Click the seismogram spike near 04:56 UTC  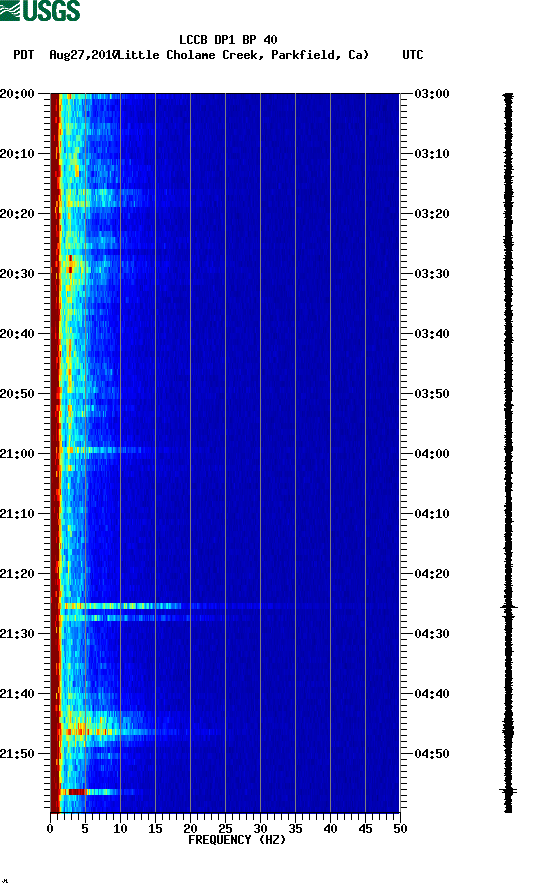[509, 790]
